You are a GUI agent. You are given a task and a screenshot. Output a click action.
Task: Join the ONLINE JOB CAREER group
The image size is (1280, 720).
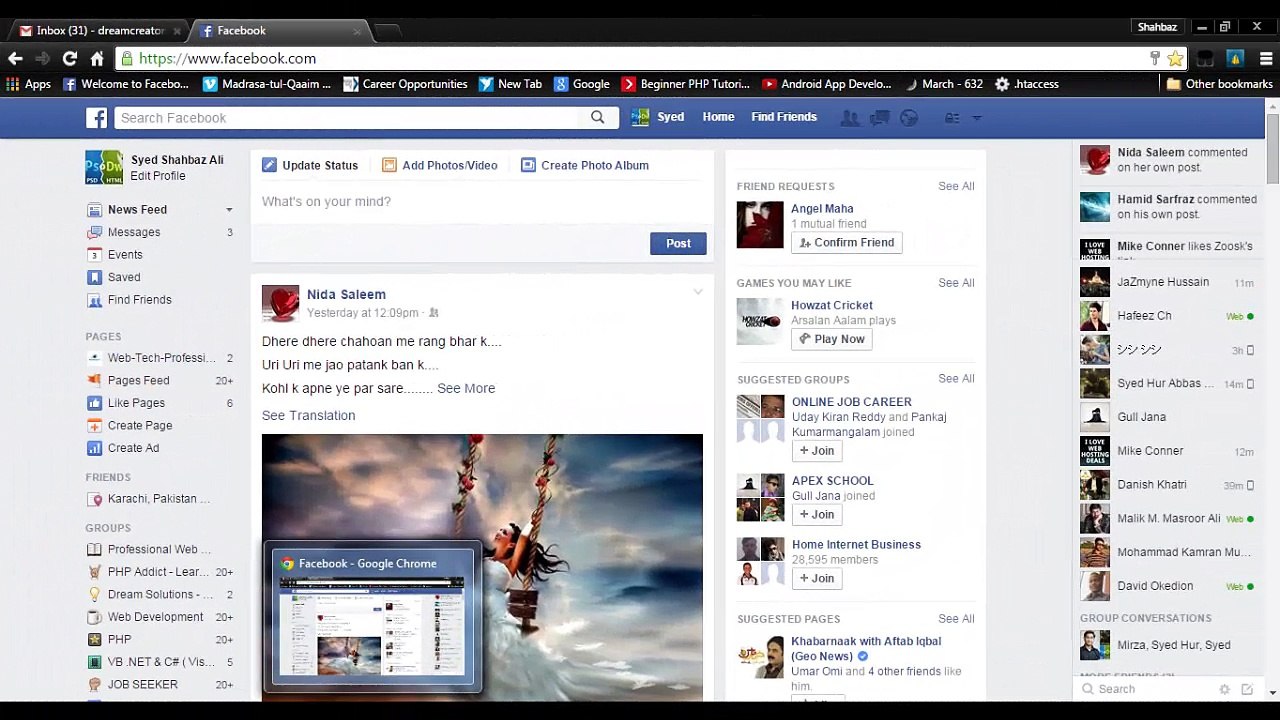[817, 451]
